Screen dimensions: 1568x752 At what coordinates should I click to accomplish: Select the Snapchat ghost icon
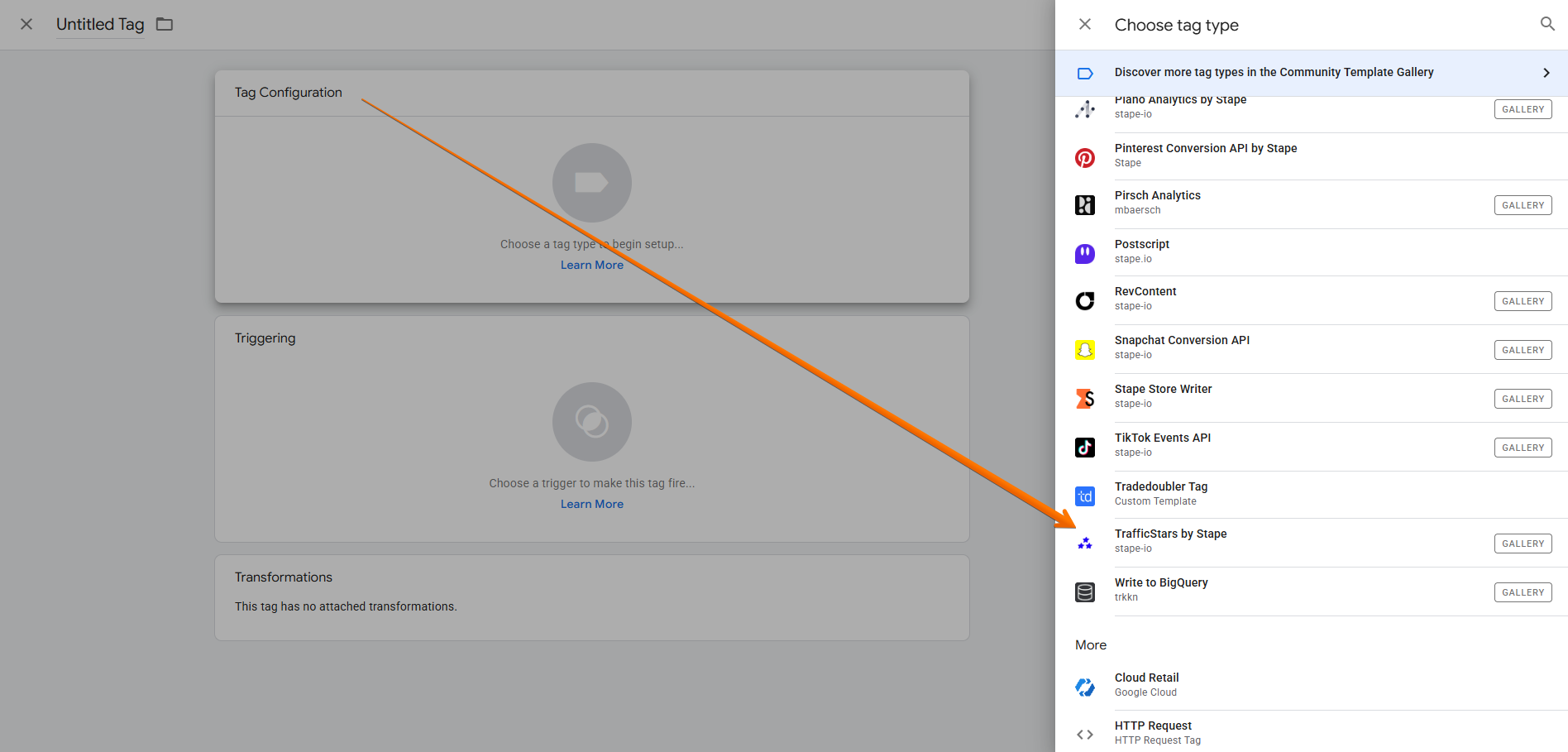coord(1085,350)
